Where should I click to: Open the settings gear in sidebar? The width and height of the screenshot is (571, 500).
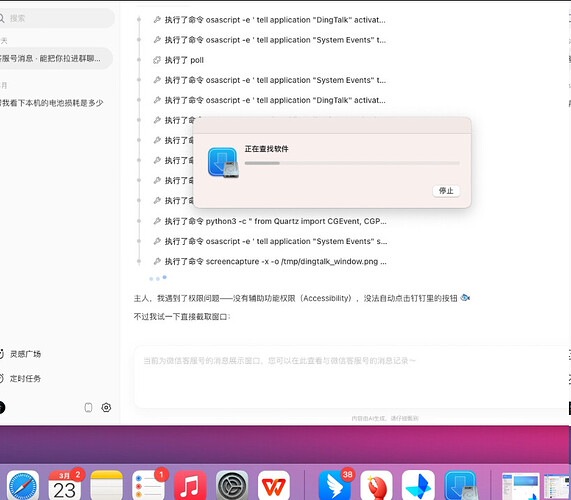coord(106,408)
